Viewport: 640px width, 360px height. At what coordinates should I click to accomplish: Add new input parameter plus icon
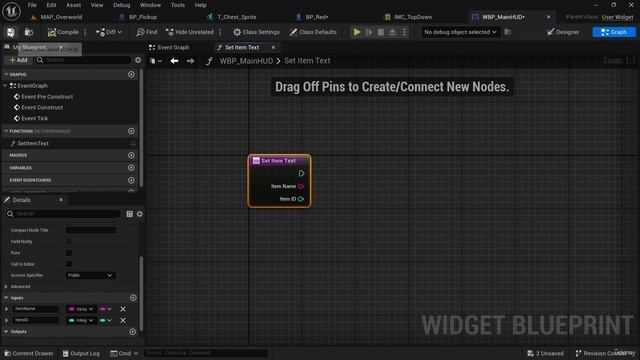[133, 298]
